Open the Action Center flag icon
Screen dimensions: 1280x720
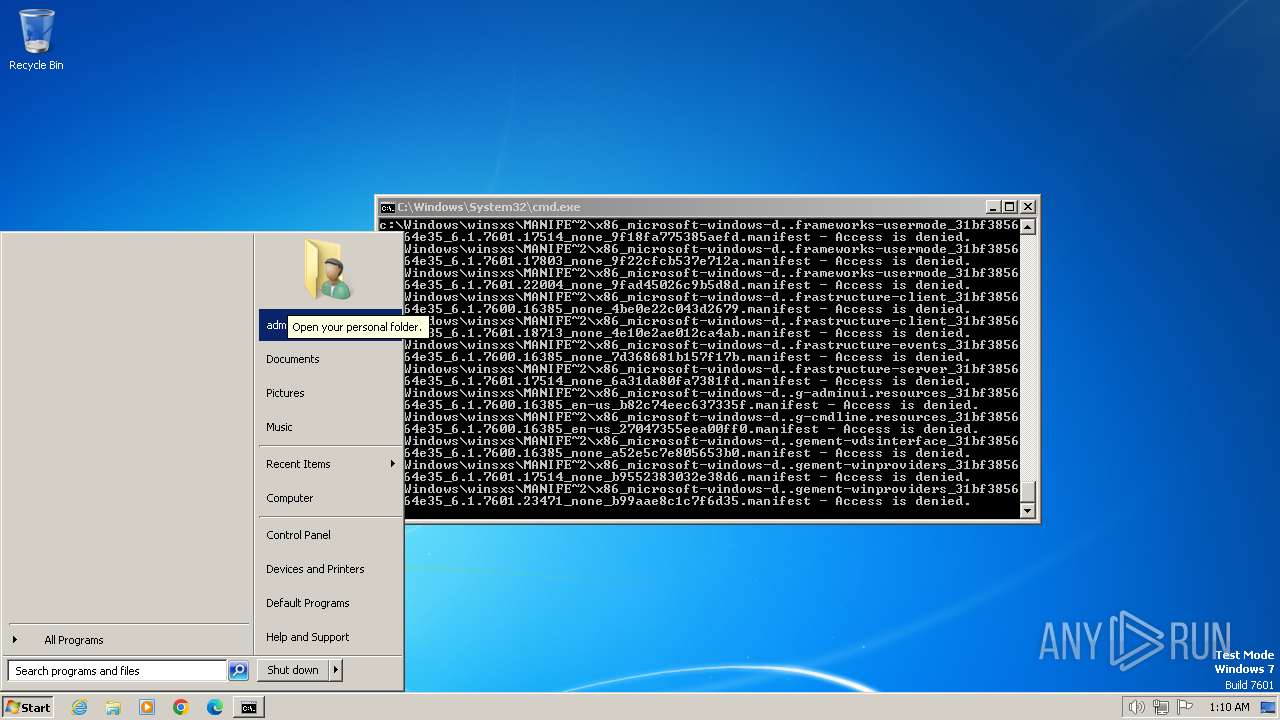pyautogui.click(x=1186, y=707)
